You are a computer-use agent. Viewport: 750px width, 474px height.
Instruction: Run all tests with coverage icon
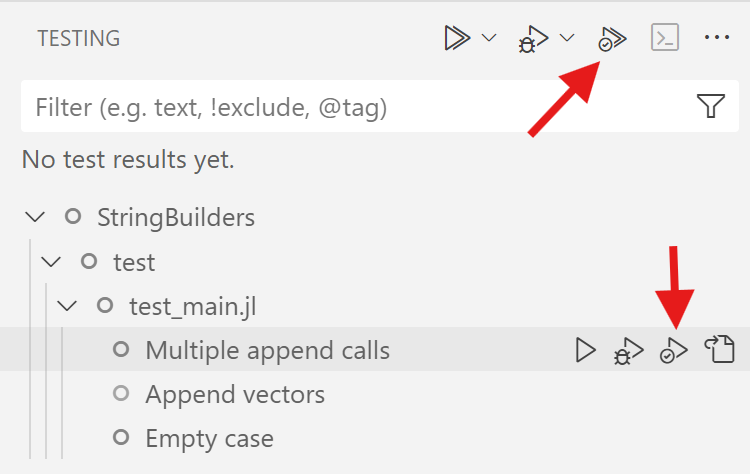[x=612, y=39]
